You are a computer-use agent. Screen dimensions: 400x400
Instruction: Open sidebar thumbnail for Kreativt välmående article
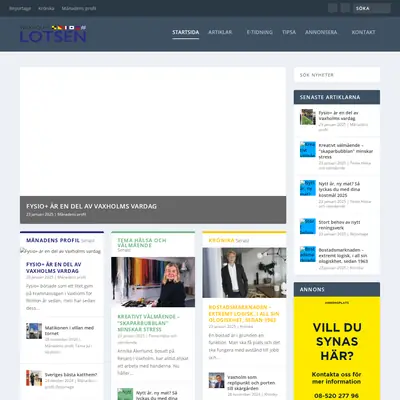[x=308, y=149]
